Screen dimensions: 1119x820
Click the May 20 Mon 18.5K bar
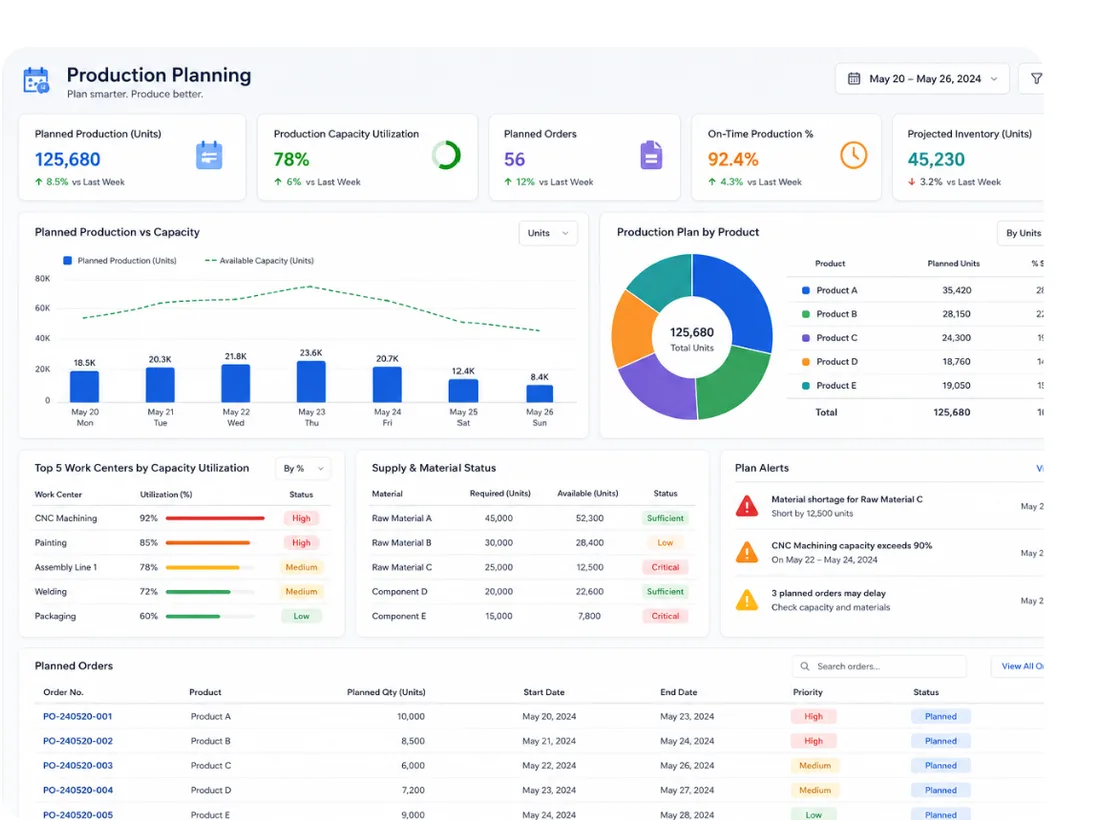point(84,386)
